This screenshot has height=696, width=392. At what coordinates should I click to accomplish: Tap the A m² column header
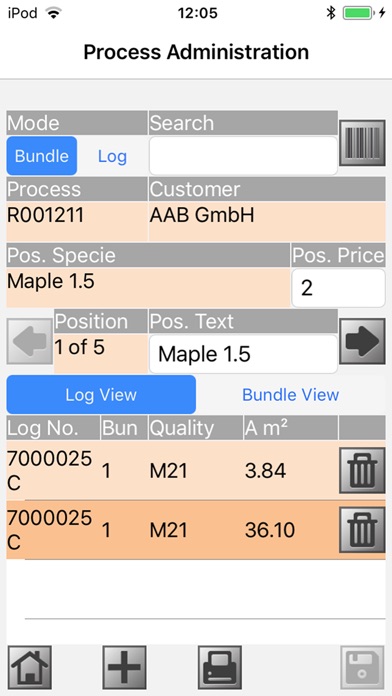pos(290,428)
